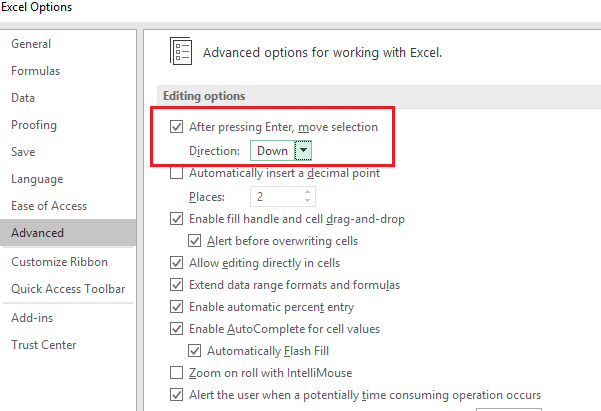The width and height of the screenshot is (601, 411).
Task: Uncheck 'Alert before overwriting cells'
Action: 195,241
